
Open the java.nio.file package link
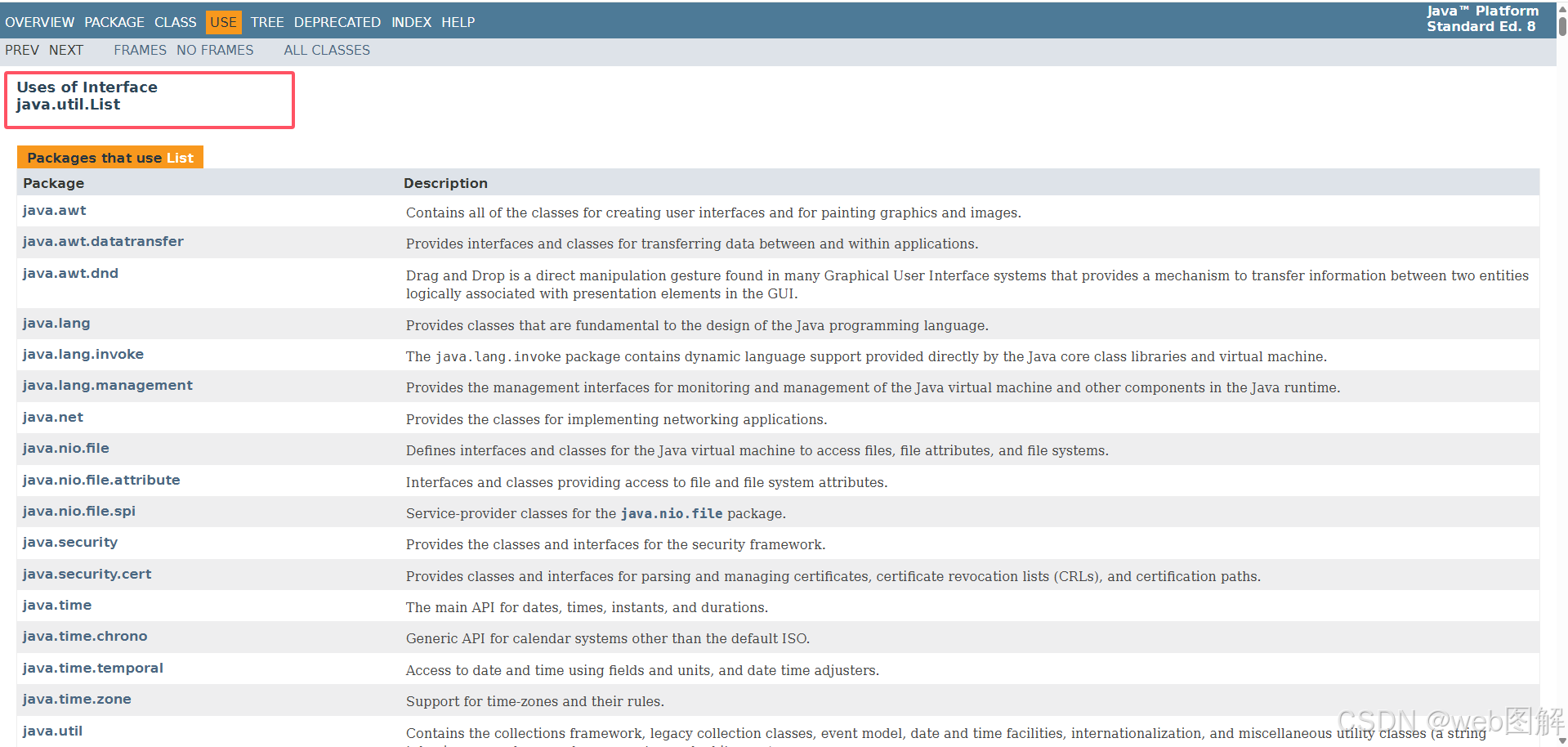65,448
